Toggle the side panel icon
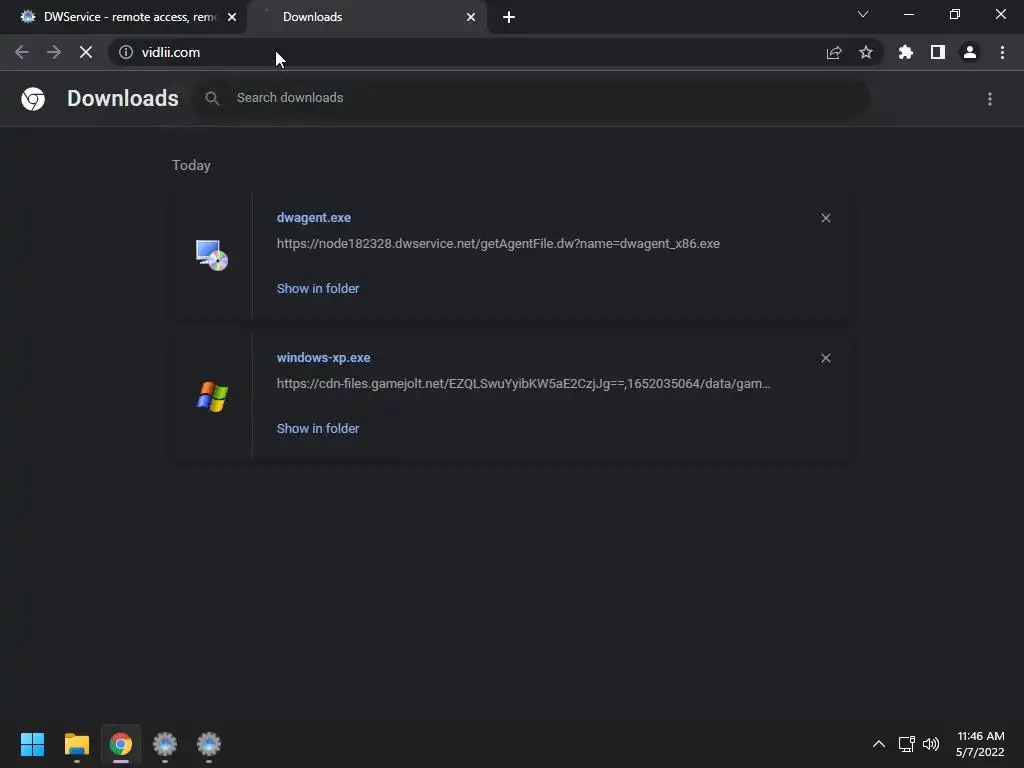Viewport: 1024px width, 768px height. (x=938, y=52)
